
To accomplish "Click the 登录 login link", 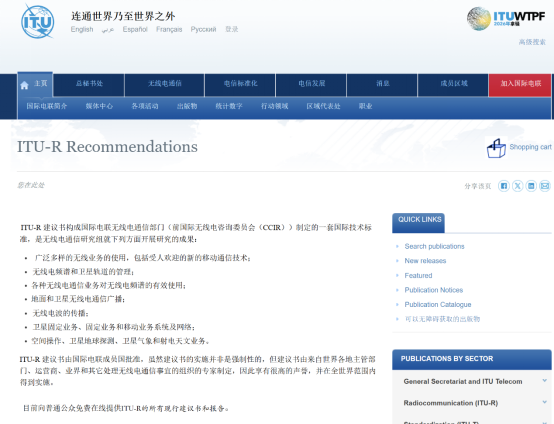I will pos(232,29).
